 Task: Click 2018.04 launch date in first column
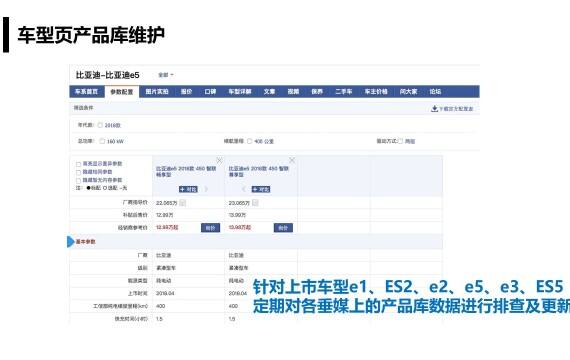point(165,293)
